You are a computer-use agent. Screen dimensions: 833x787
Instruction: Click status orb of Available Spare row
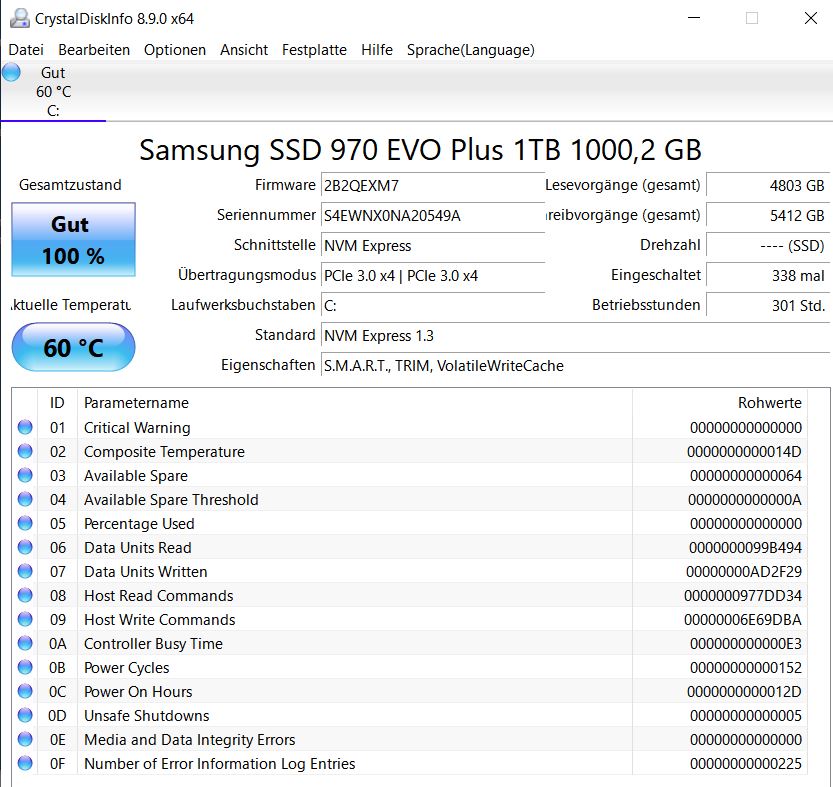pos(25,475)
